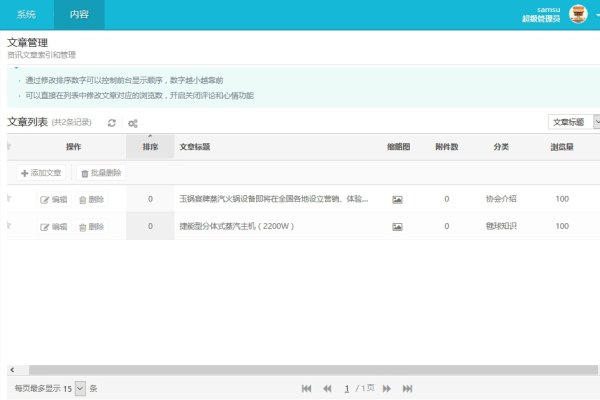Open the list settings gears icon
This screenshot has height=400, width=600.
click(133, 123)
